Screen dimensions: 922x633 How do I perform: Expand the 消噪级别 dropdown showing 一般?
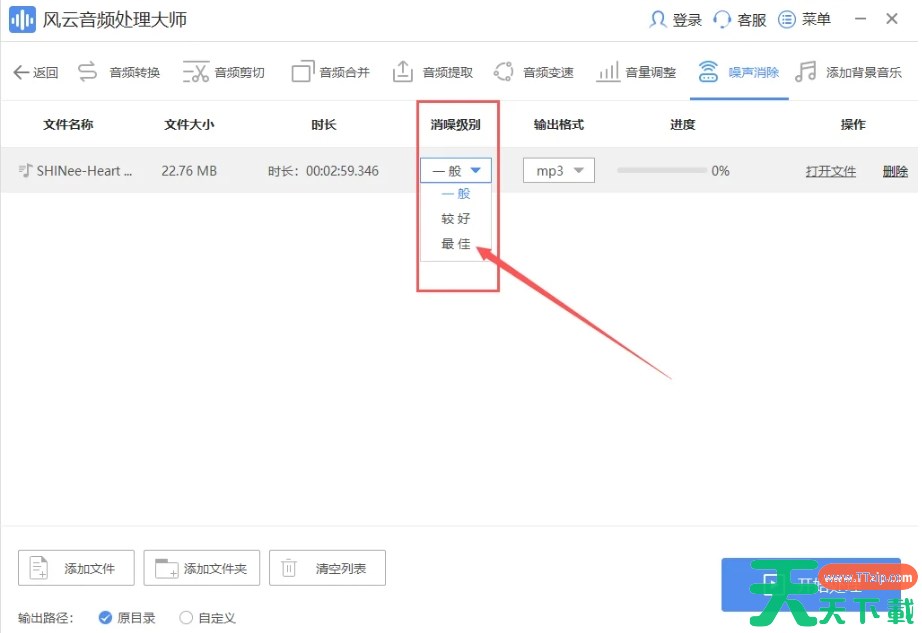pyautogui.click(x=456, y=171)
